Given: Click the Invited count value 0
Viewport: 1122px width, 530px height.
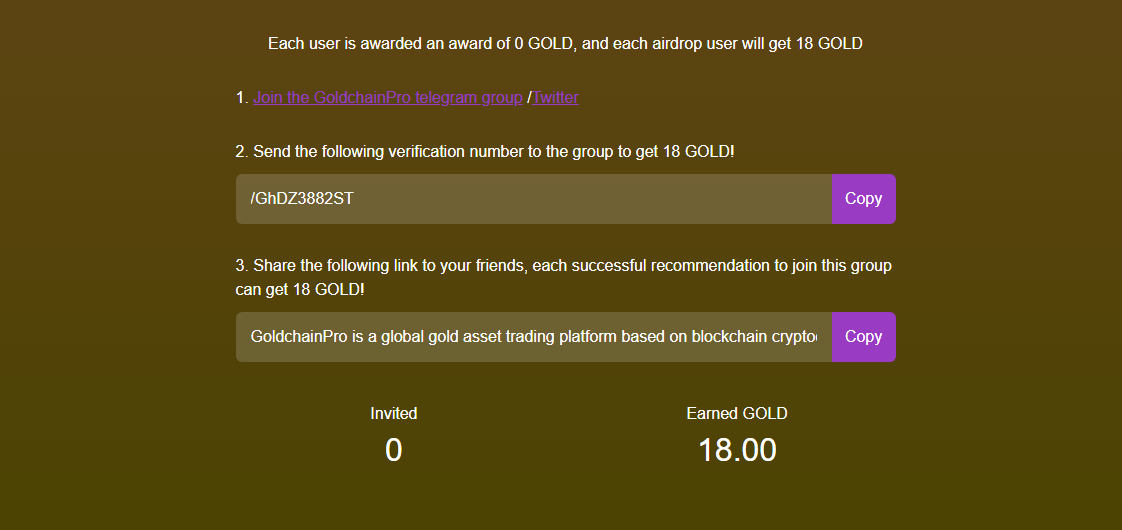Looking at the screenshot, I should tap(393, 450).
